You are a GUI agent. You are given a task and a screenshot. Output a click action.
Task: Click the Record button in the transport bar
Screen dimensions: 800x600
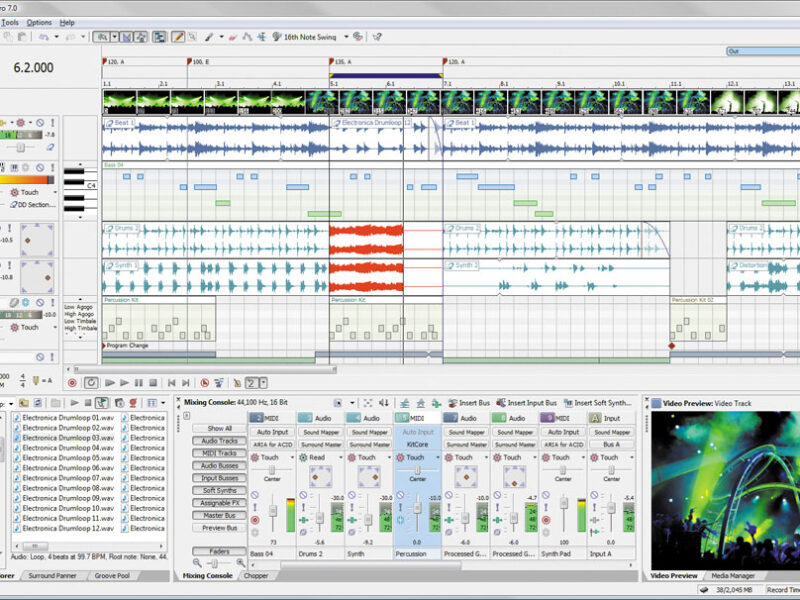coord(72,382)
